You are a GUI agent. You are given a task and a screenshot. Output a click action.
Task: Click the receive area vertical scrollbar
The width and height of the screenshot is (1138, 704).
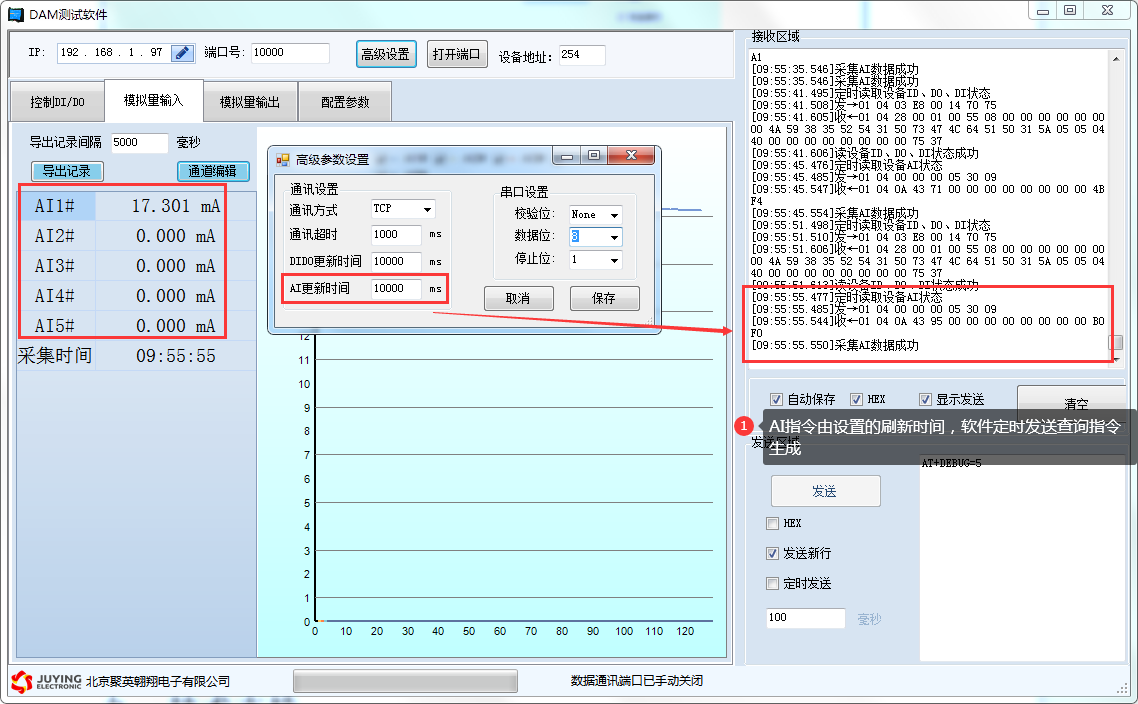1116,200
